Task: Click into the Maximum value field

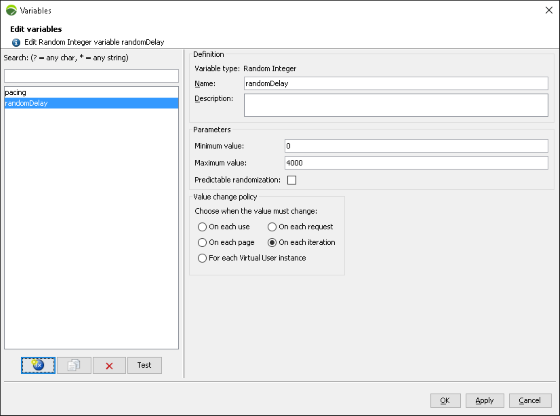Action: (x=416, y=163)
